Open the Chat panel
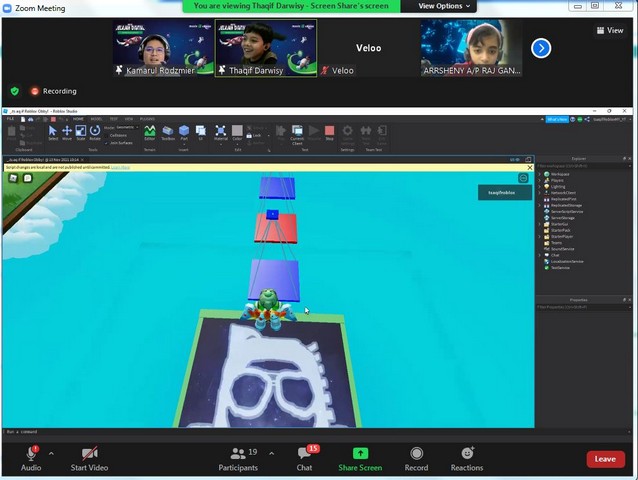638x480 pixels. click(304, 454)
